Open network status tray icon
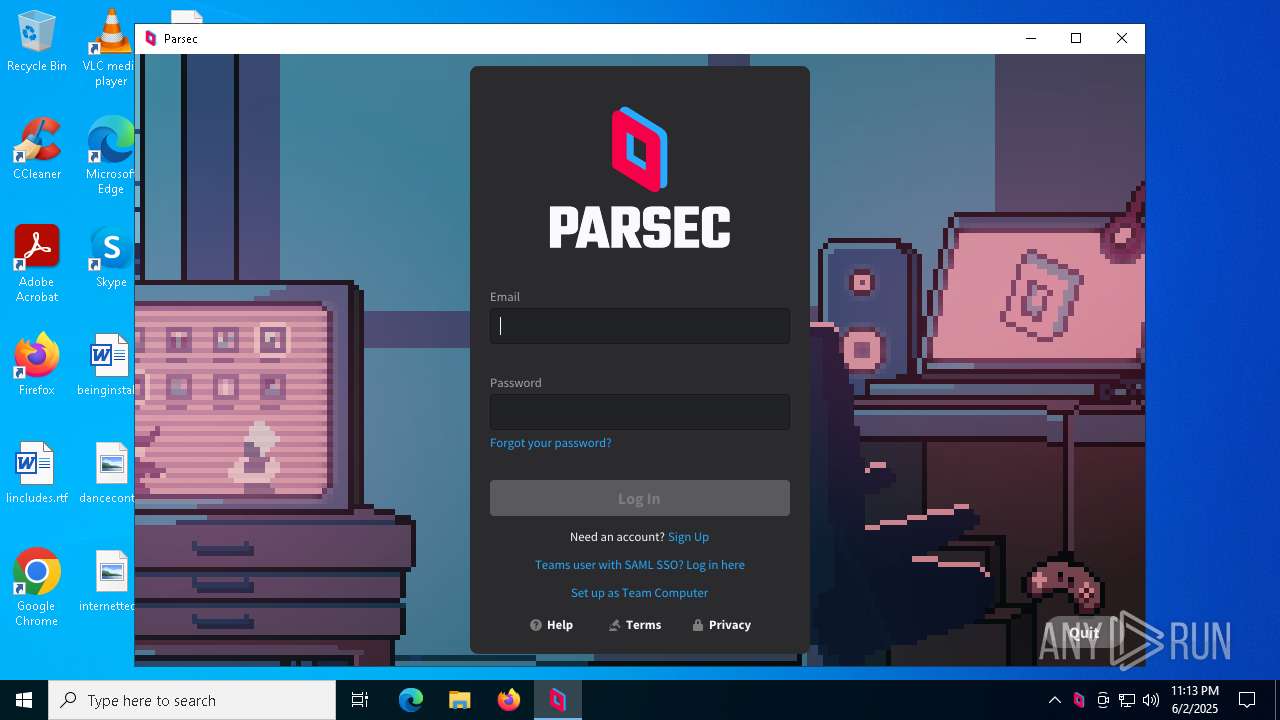Viewport: 1280px width, 720px height. click(x=1127, y=700)
